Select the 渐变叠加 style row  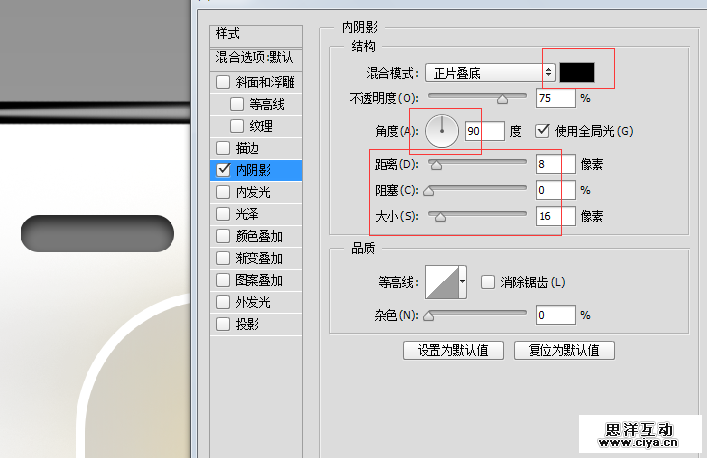pos(256,258)
